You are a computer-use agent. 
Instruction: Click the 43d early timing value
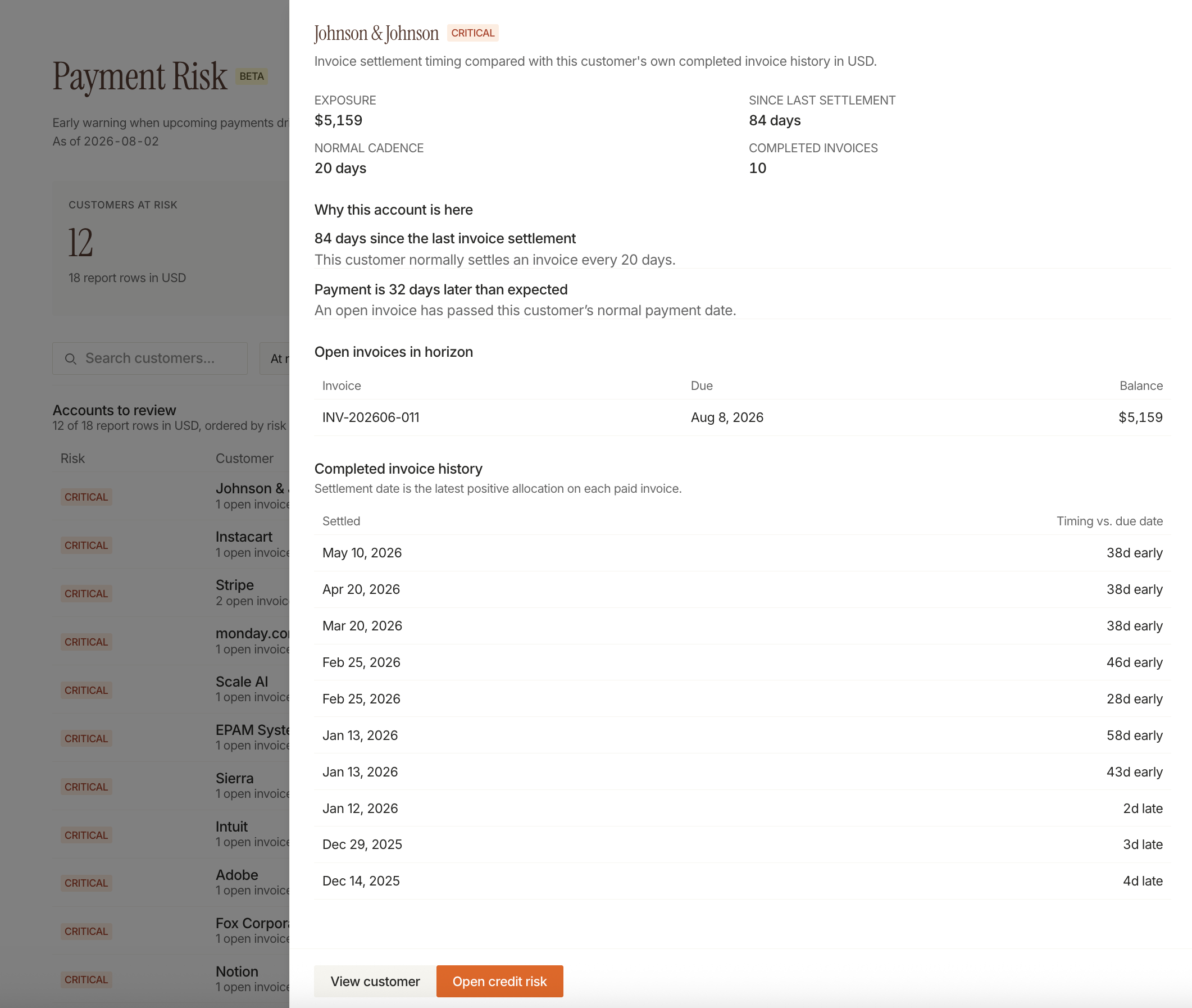tap(1134, 772)
